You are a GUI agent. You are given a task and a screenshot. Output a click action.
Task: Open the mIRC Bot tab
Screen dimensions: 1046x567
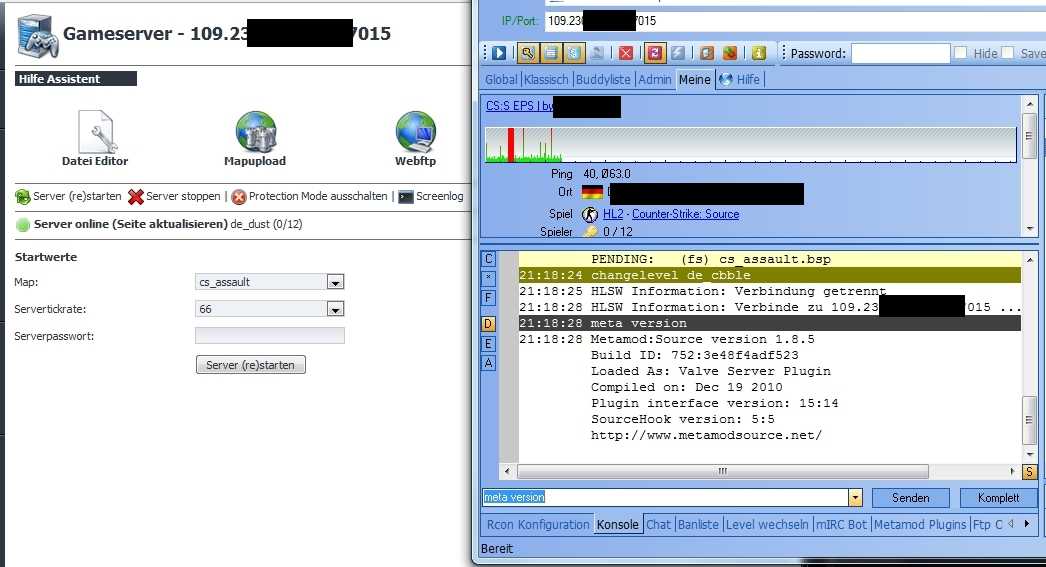[841, 524]
